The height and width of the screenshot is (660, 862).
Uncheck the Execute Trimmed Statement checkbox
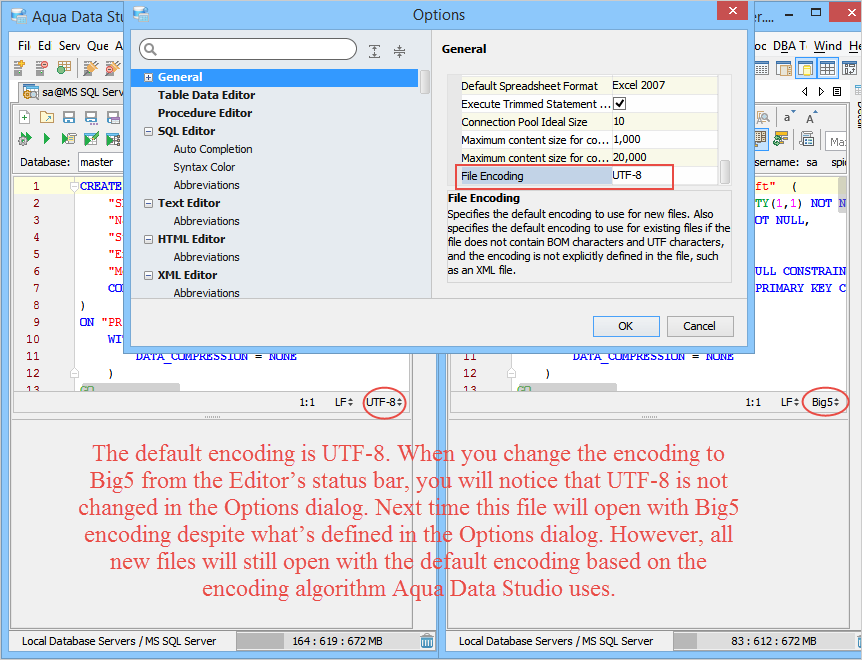coord(620,103)
